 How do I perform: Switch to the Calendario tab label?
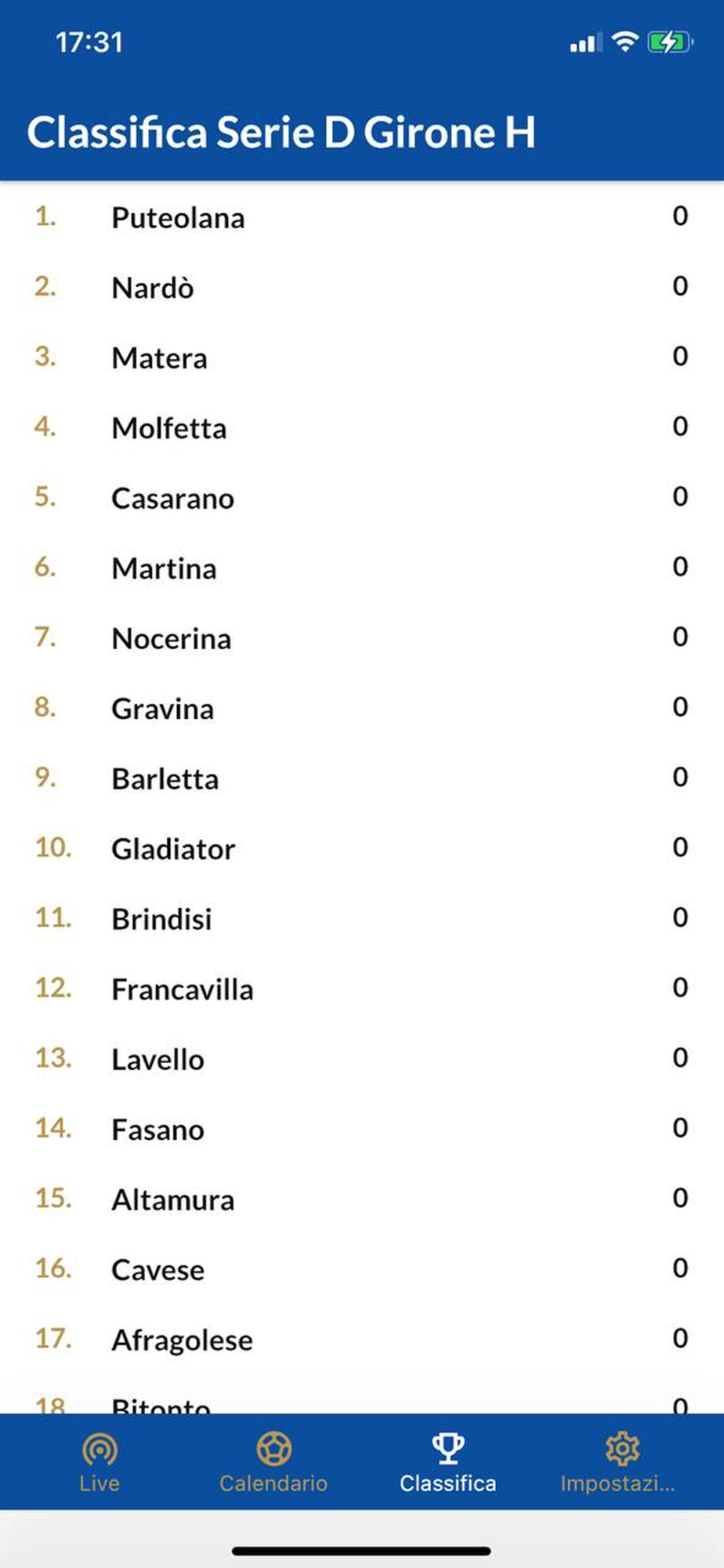[273, 1483]
